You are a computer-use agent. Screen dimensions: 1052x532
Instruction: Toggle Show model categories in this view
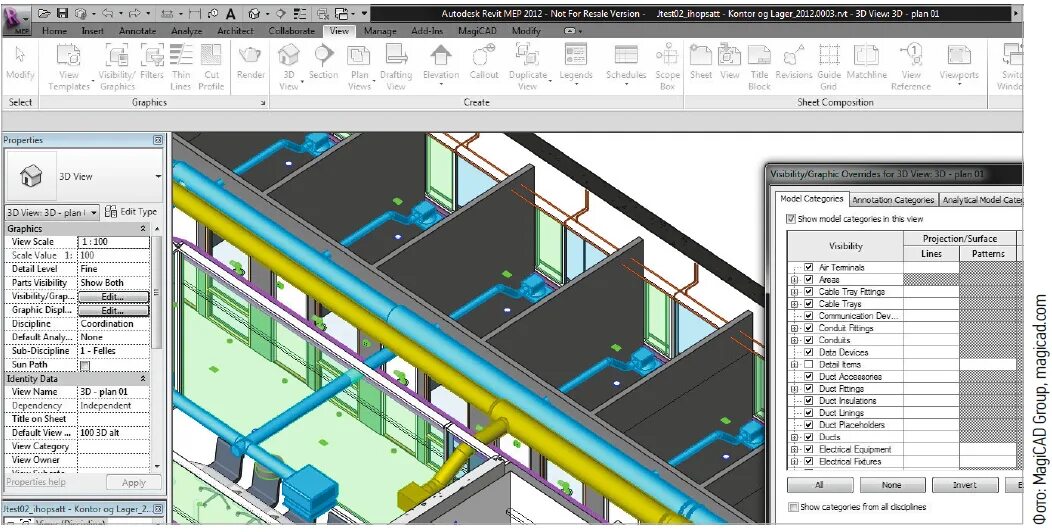[x=792, y=219]
